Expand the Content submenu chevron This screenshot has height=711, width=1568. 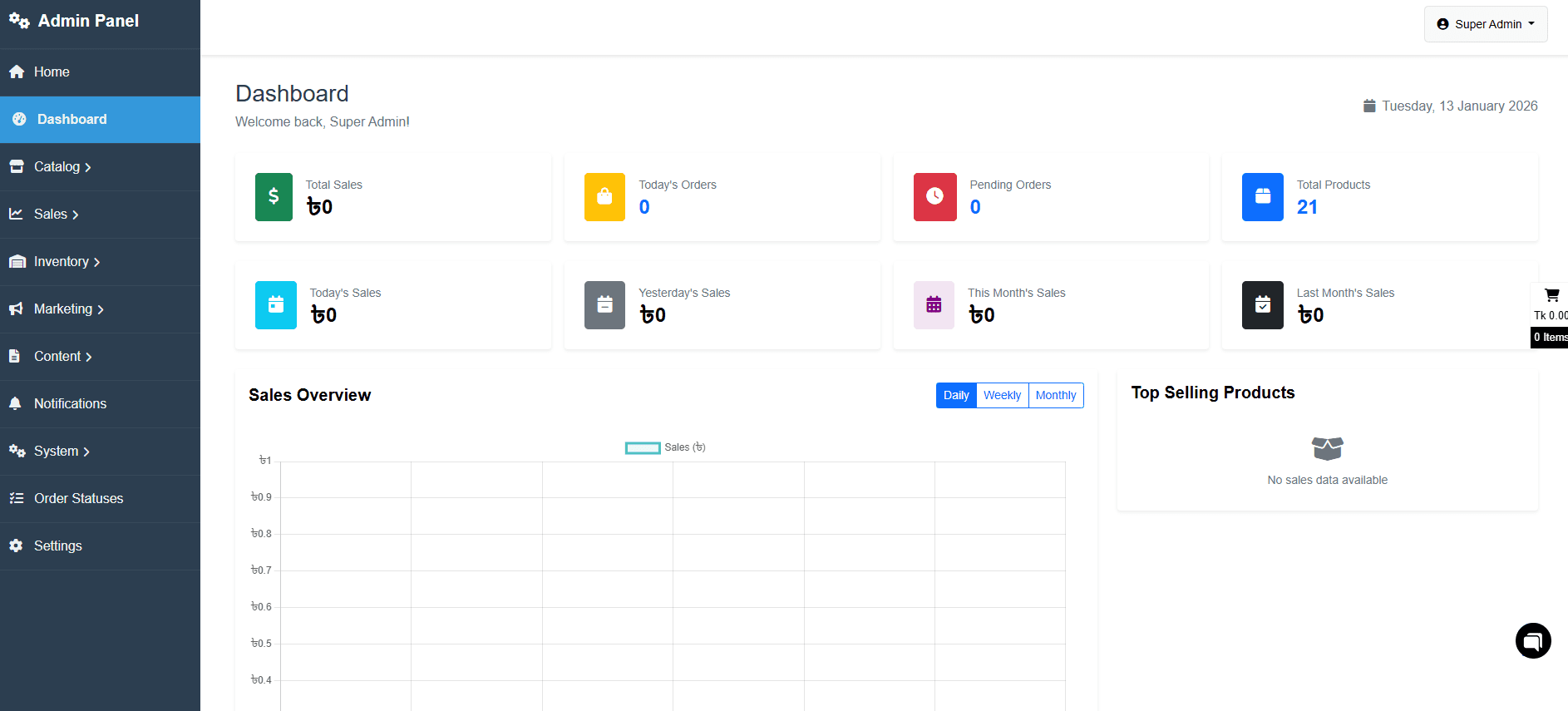(89, 357)
